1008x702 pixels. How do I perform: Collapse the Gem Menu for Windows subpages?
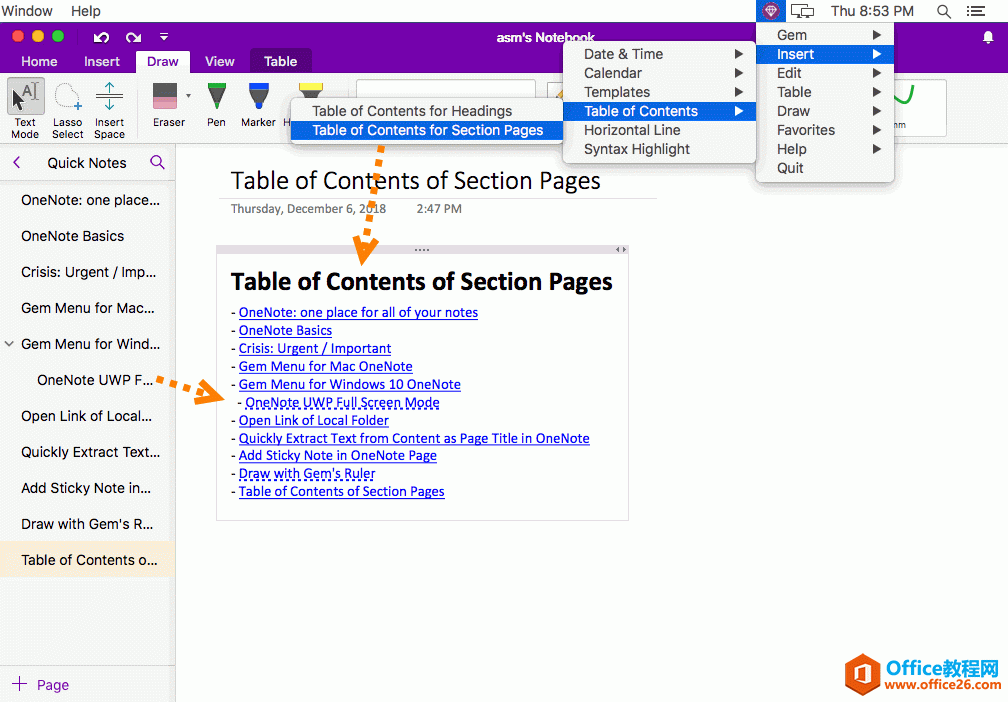tap(9, 344)
